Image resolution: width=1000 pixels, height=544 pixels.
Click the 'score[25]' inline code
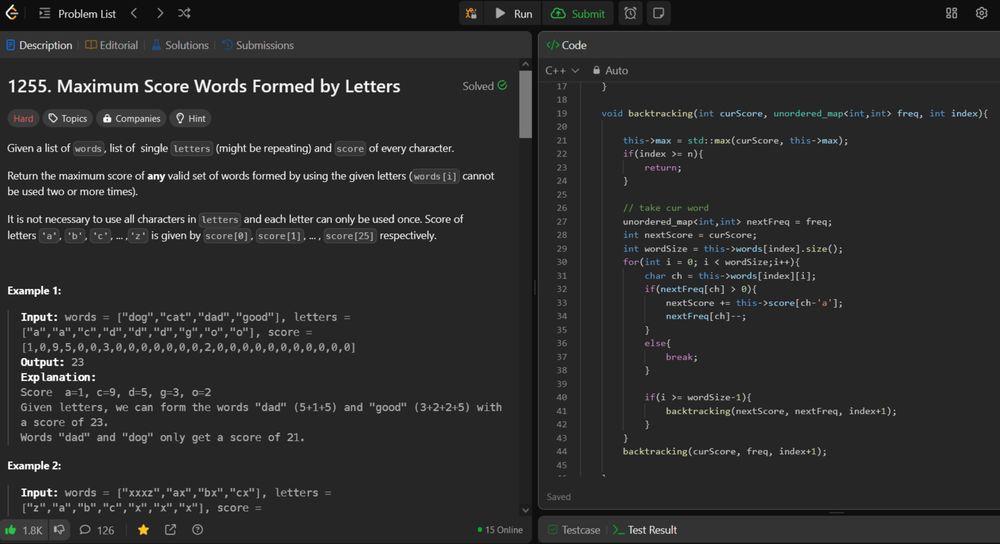(349, 236)
